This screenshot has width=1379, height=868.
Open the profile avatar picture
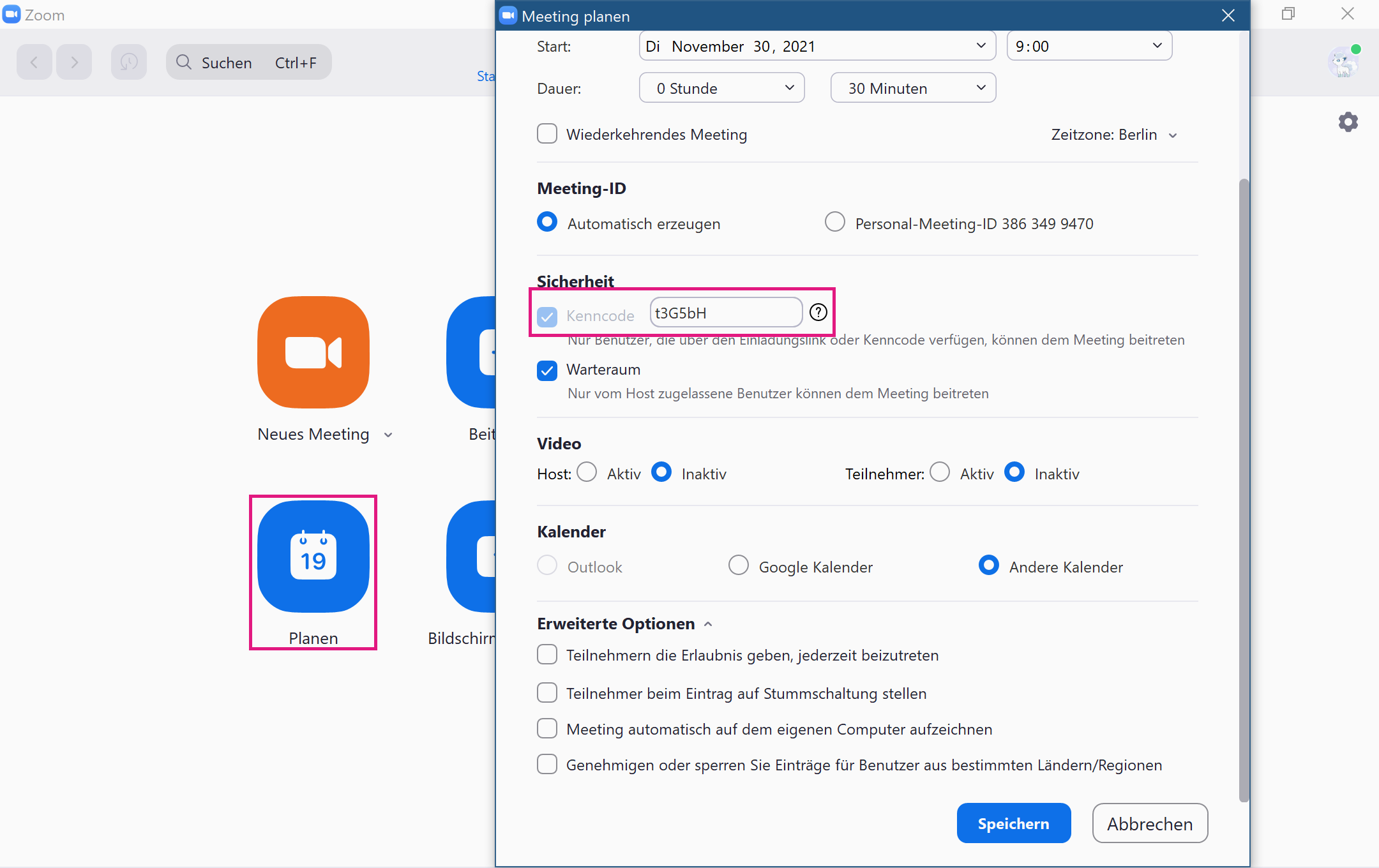tap(1342, 63)
